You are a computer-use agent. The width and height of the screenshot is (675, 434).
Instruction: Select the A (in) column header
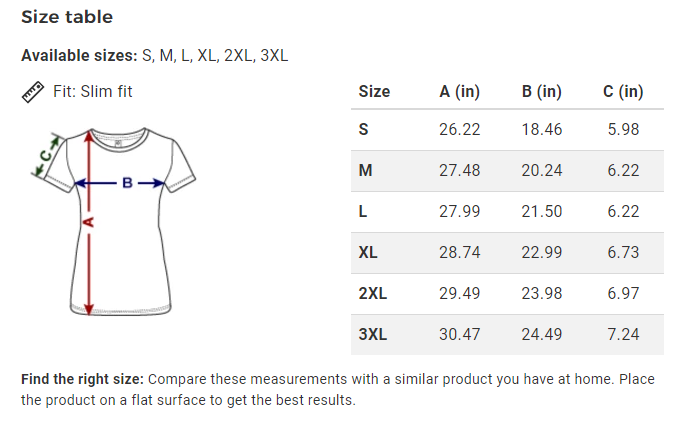click(459, 92)
